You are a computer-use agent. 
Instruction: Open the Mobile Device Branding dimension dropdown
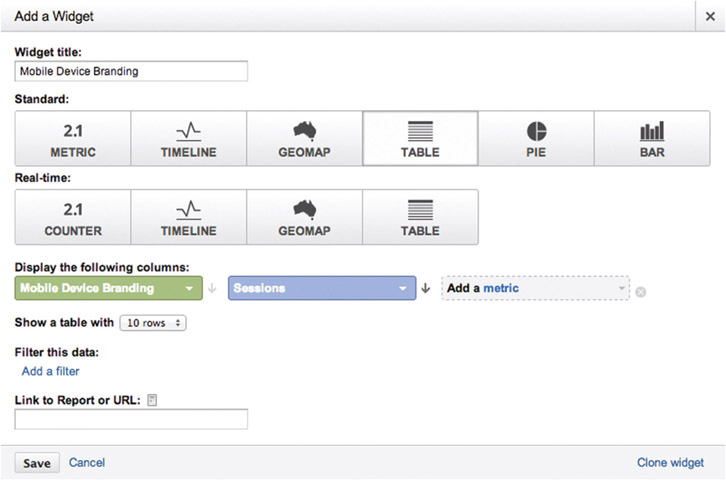click(x=110, y=288)
